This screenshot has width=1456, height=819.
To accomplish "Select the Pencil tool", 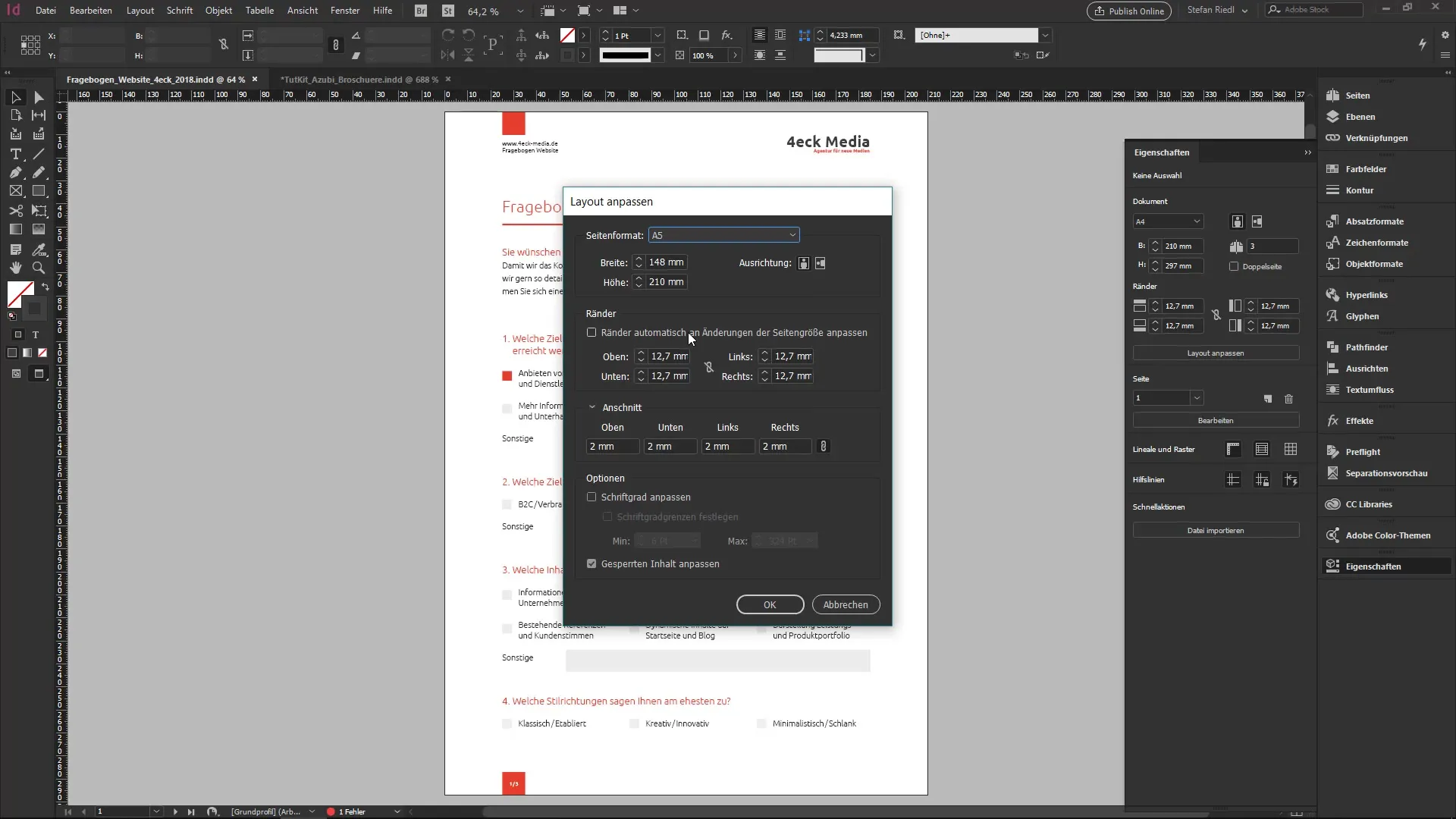I will 39,173.
